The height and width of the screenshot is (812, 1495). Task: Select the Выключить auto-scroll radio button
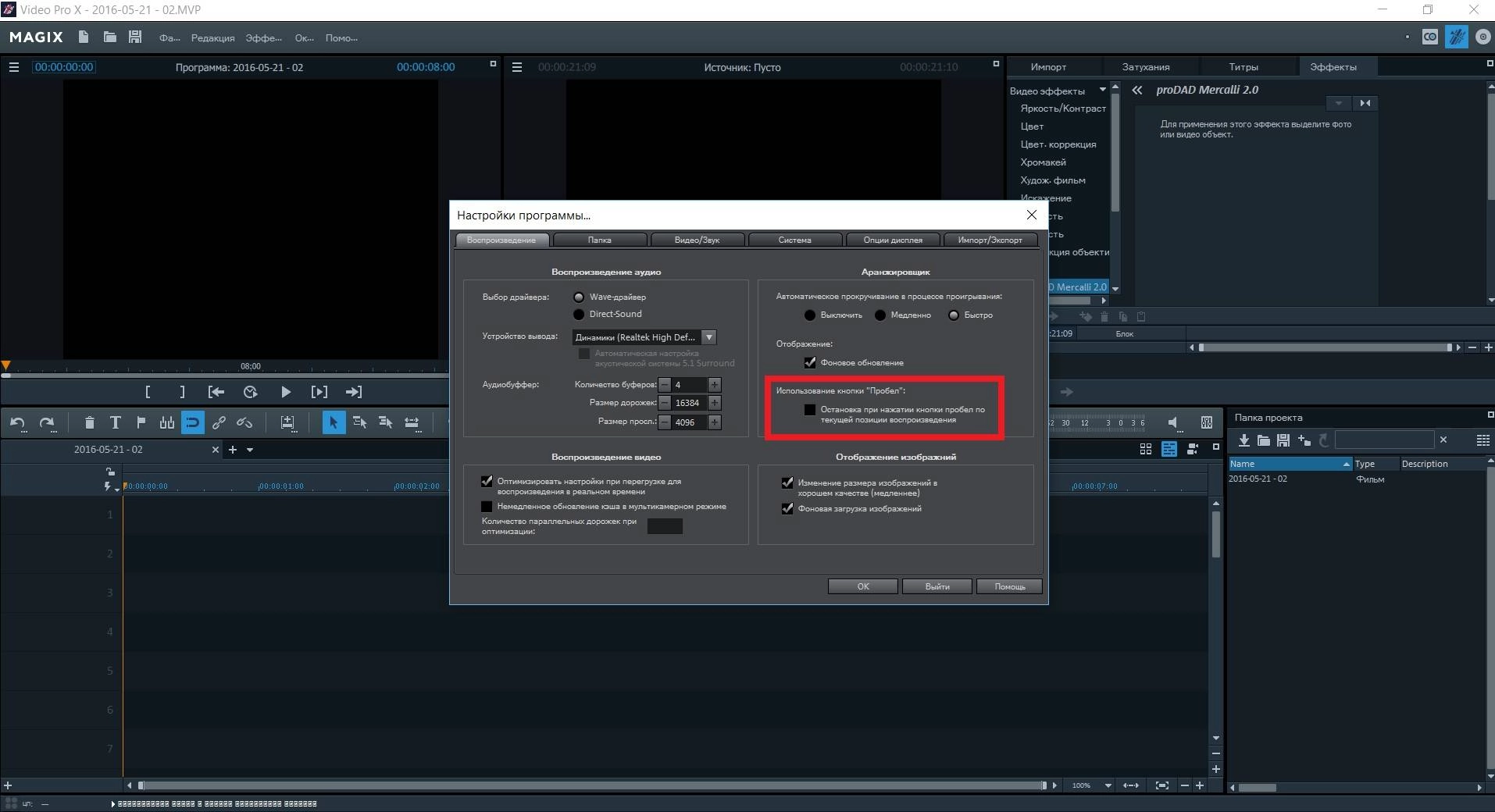point(810,315)
